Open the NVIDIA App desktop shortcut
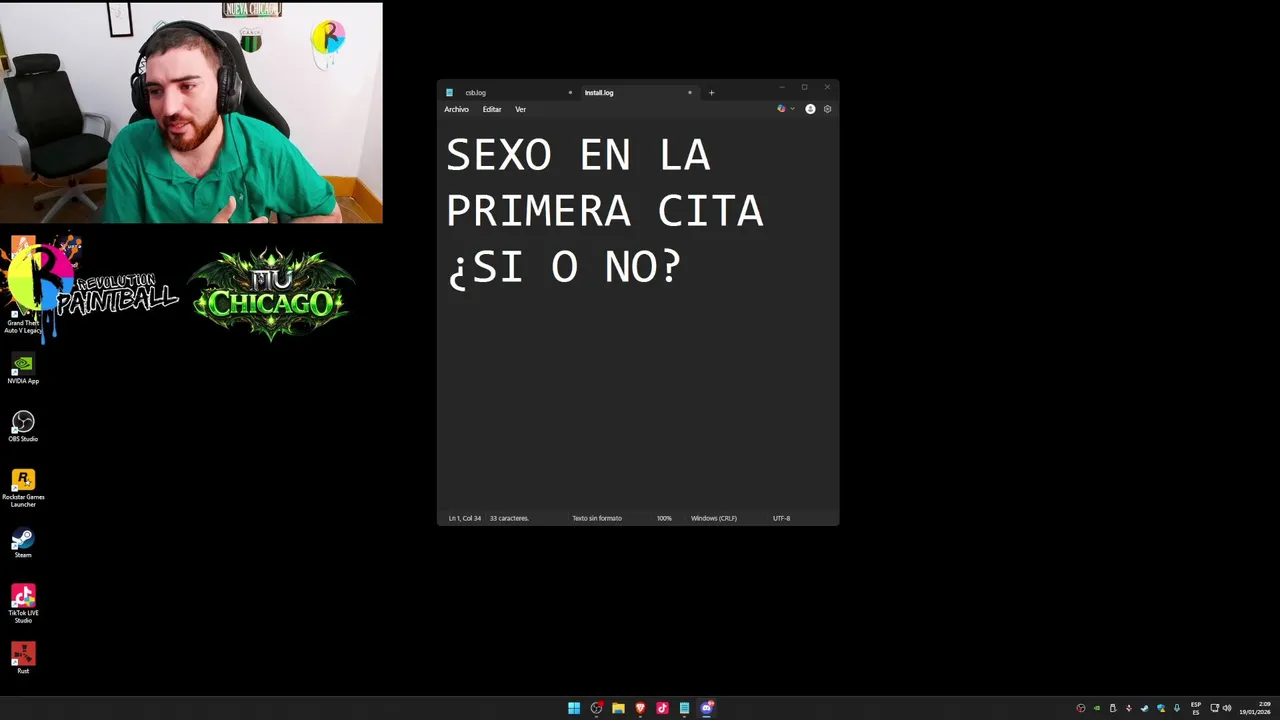 coord(23,368)
